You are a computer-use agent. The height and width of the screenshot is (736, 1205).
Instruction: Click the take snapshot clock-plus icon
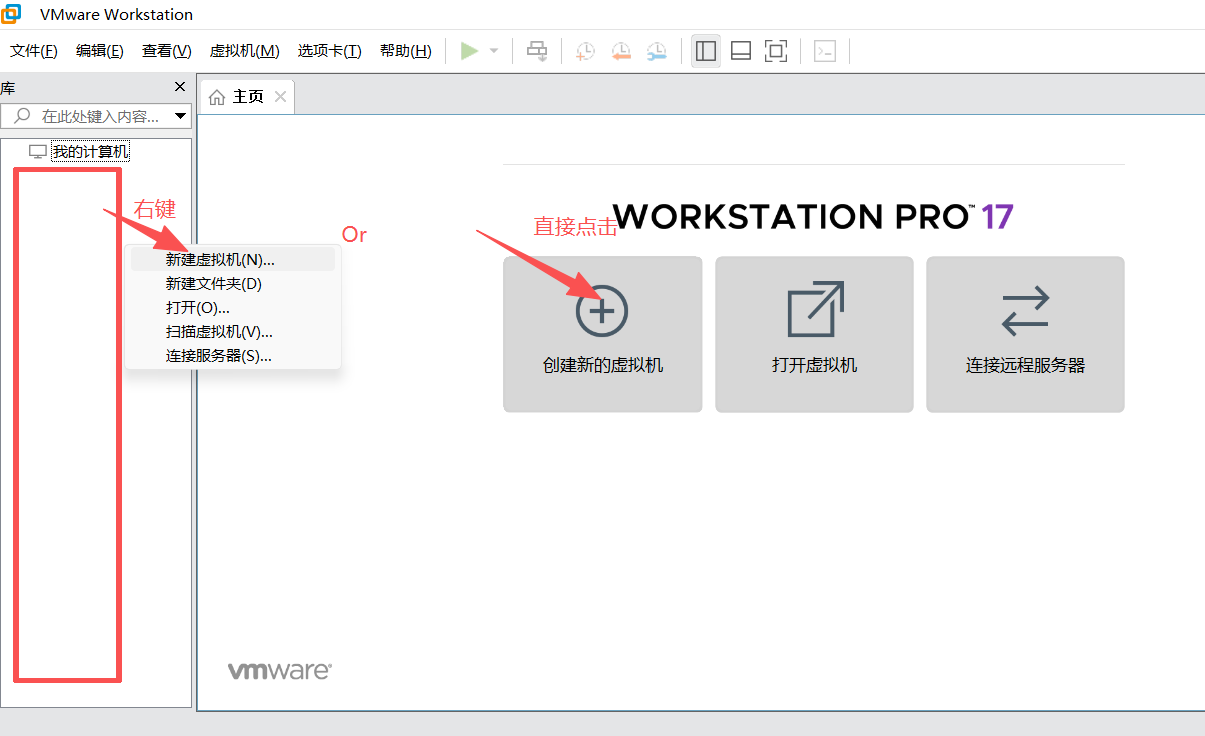[585, 51]
